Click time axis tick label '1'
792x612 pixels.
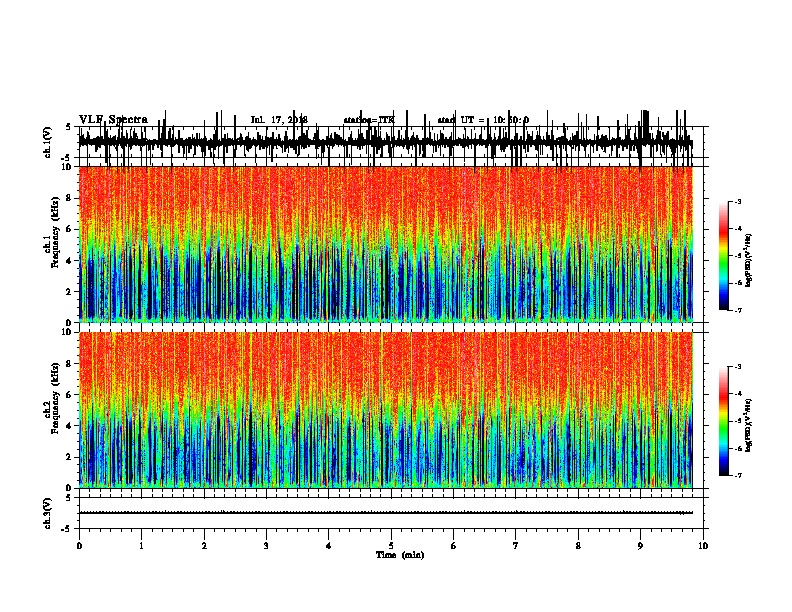pyautogui.click(x=141, y=545)
